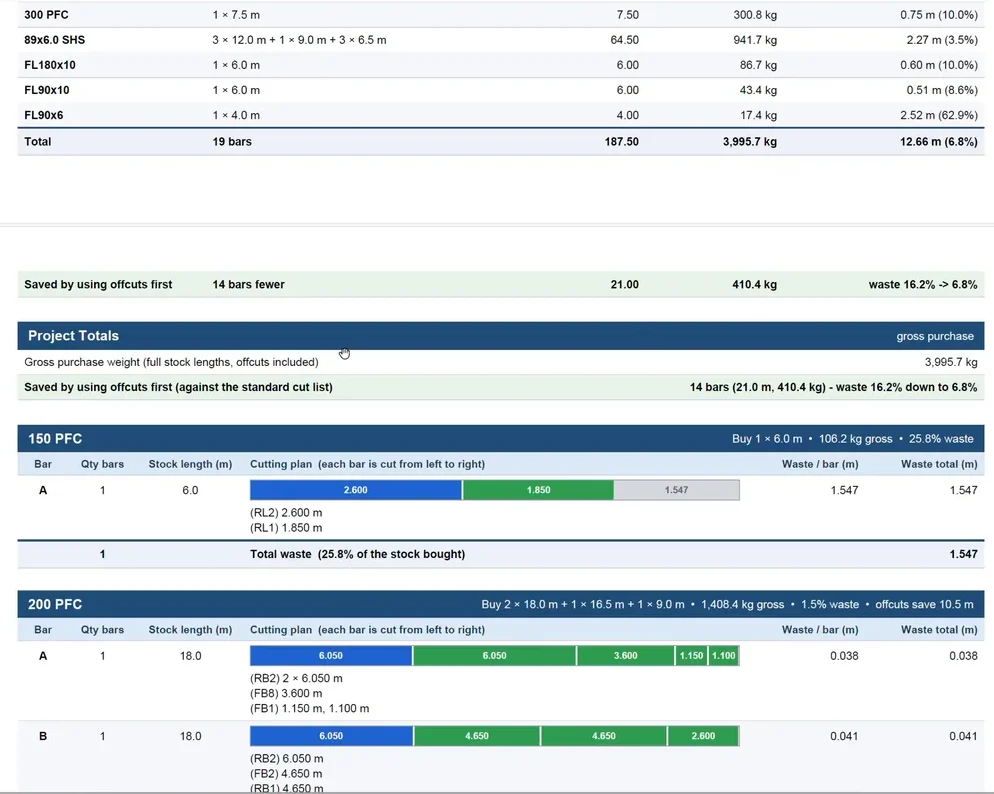Select the 89x6.0 SHS row label
The height and width of the screenshot is (794, 994).
55,40
